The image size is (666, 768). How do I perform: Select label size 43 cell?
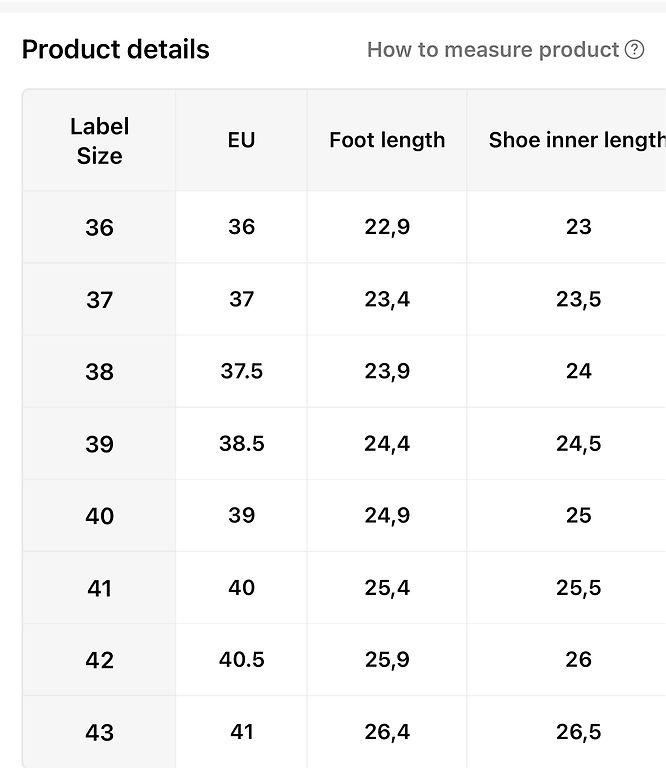(100, 732)
